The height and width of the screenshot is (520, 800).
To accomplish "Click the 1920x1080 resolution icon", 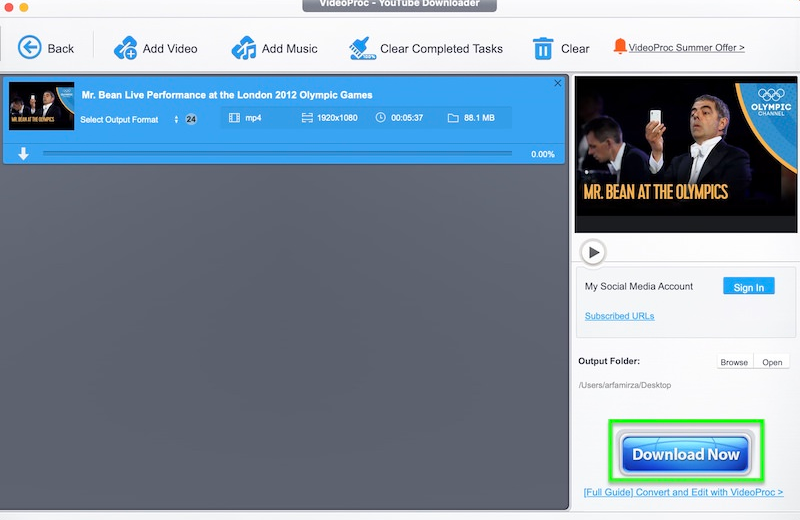I will pyautogui.click(x=307, y=118).
